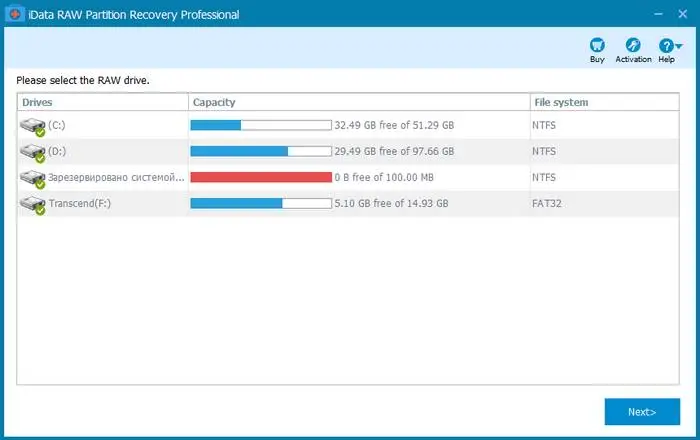700x440 pixels.
Task: Click the Buy label text
Action: click(x=597, y=59)
